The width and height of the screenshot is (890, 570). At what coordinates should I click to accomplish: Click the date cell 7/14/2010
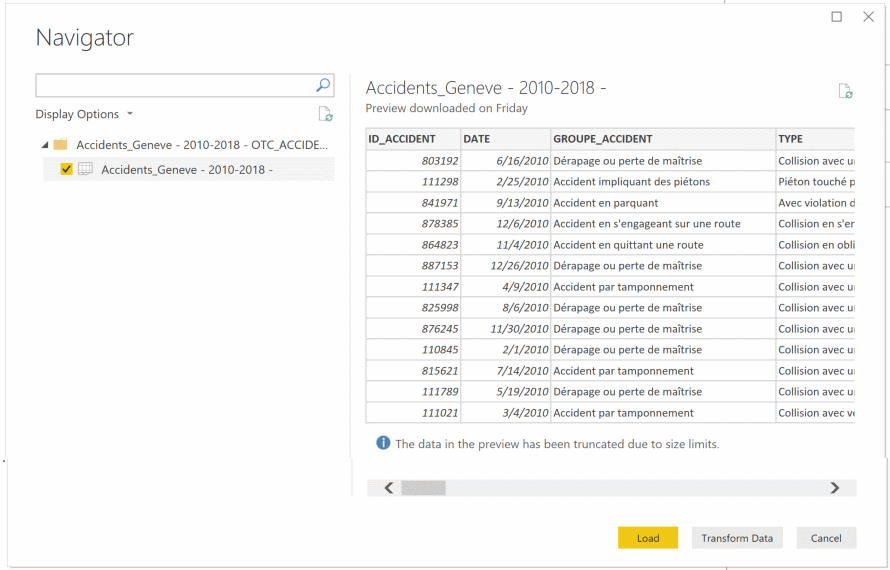[506, 371]
